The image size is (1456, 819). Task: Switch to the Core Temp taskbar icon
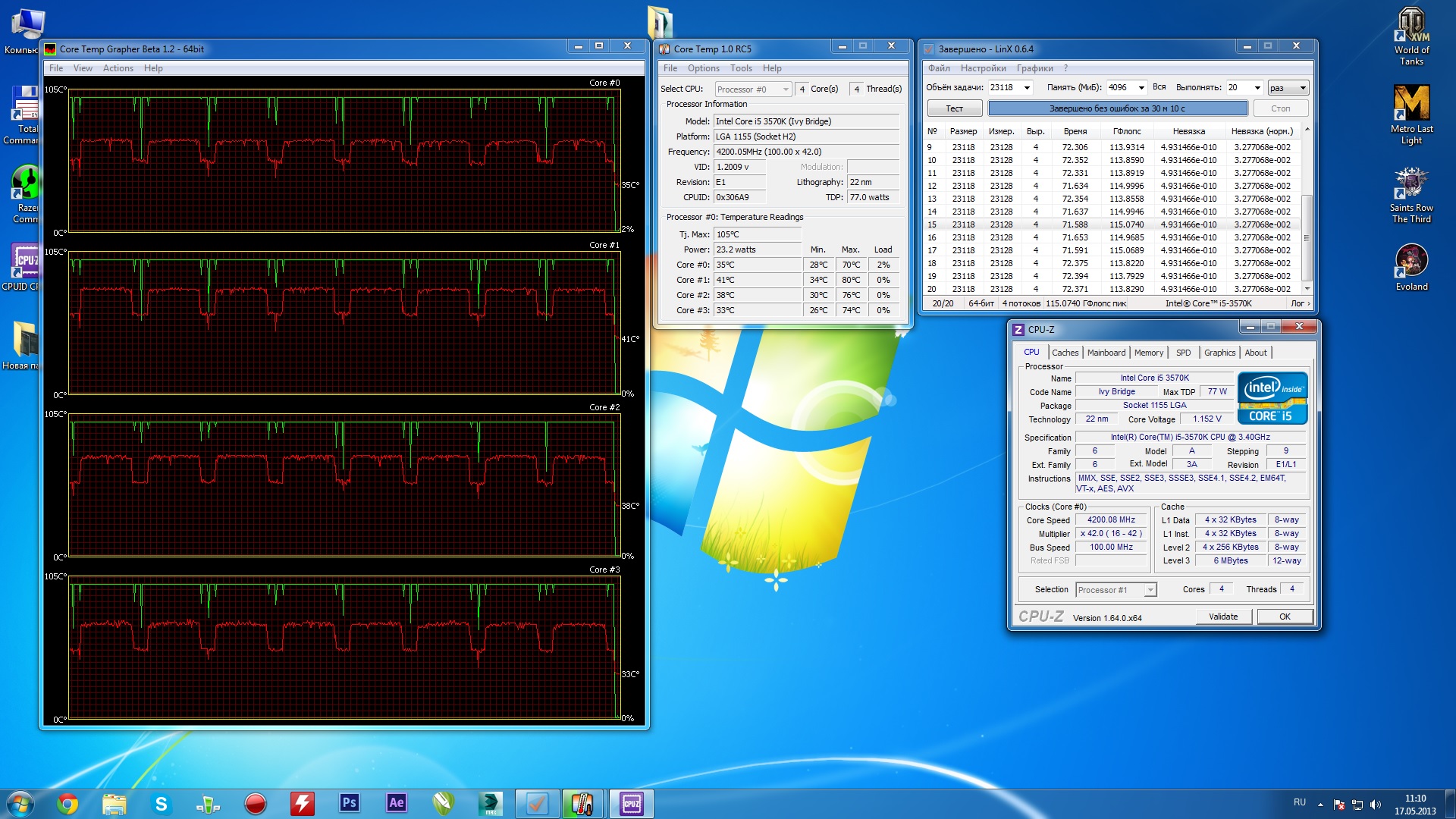click(x=582, y=803)
